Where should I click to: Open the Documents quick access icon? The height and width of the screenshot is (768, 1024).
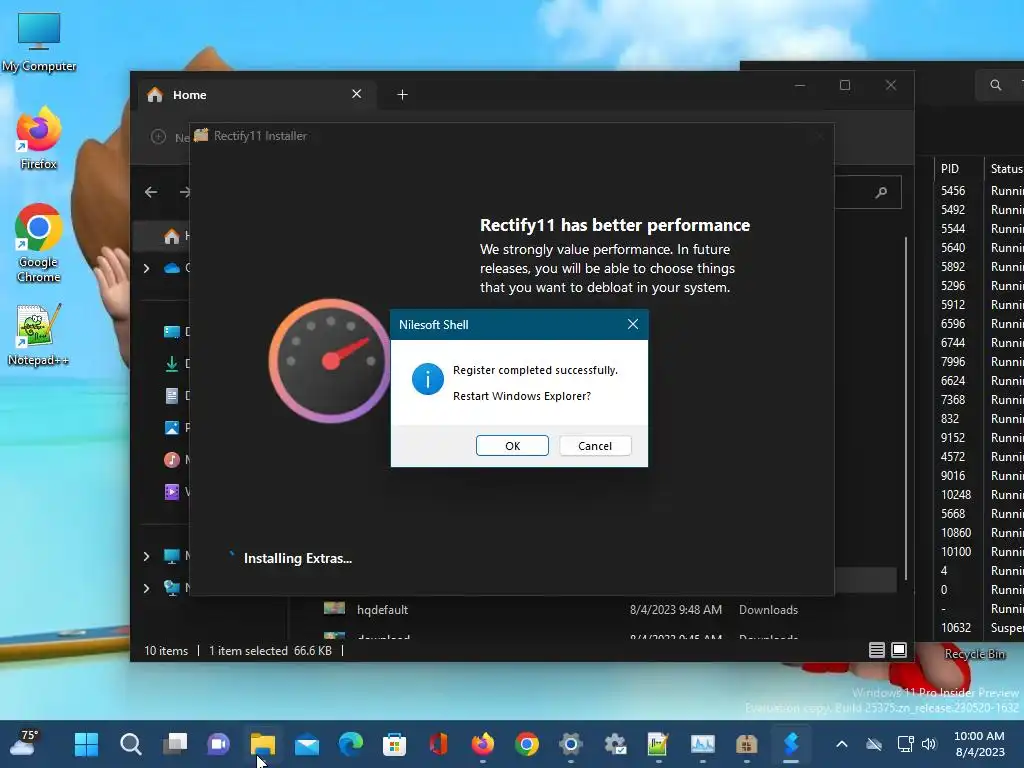click(x=172, y=396)
